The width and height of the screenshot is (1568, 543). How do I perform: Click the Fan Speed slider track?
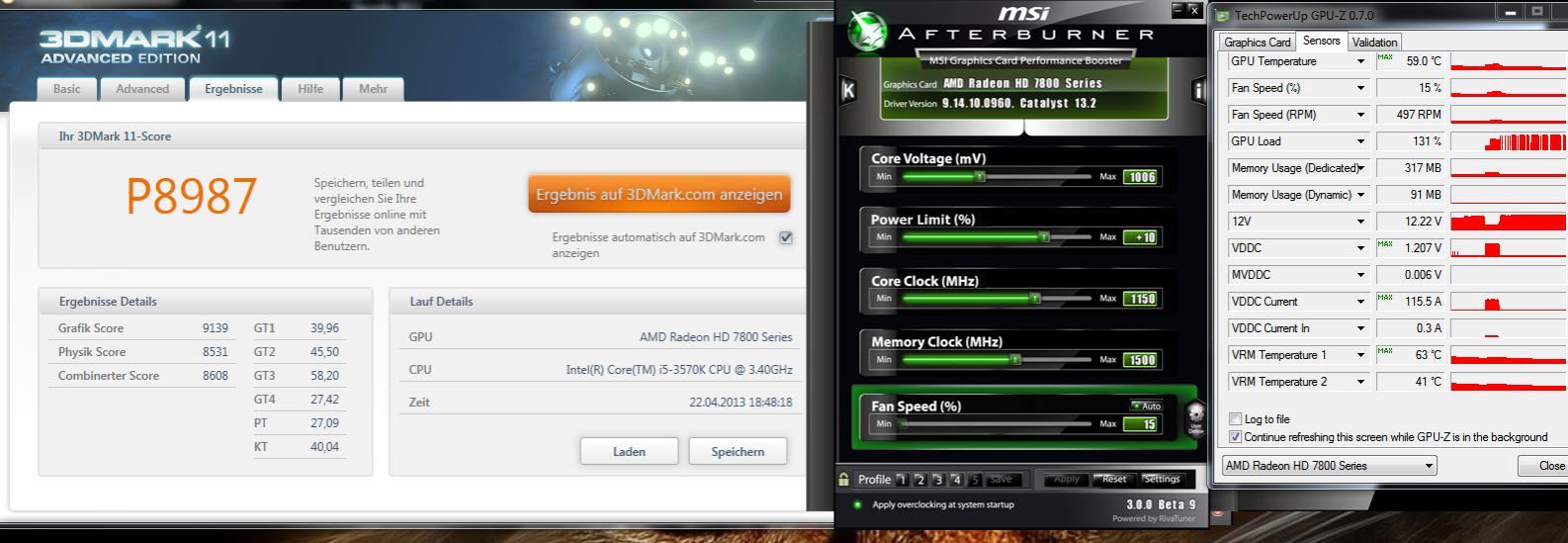997,424
